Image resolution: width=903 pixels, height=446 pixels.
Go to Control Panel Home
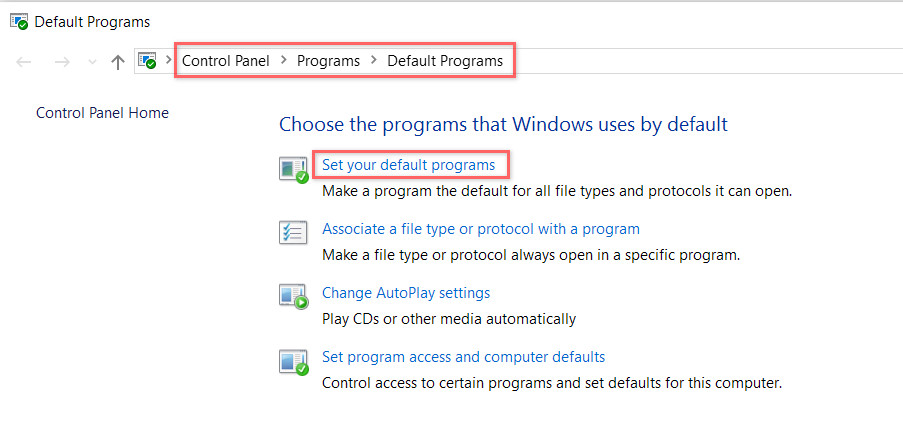(102, 113)
